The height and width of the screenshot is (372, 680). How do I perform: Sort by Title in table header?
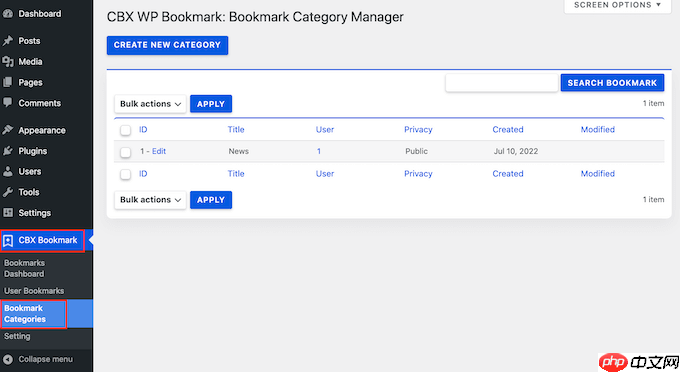tap(236, 130)
